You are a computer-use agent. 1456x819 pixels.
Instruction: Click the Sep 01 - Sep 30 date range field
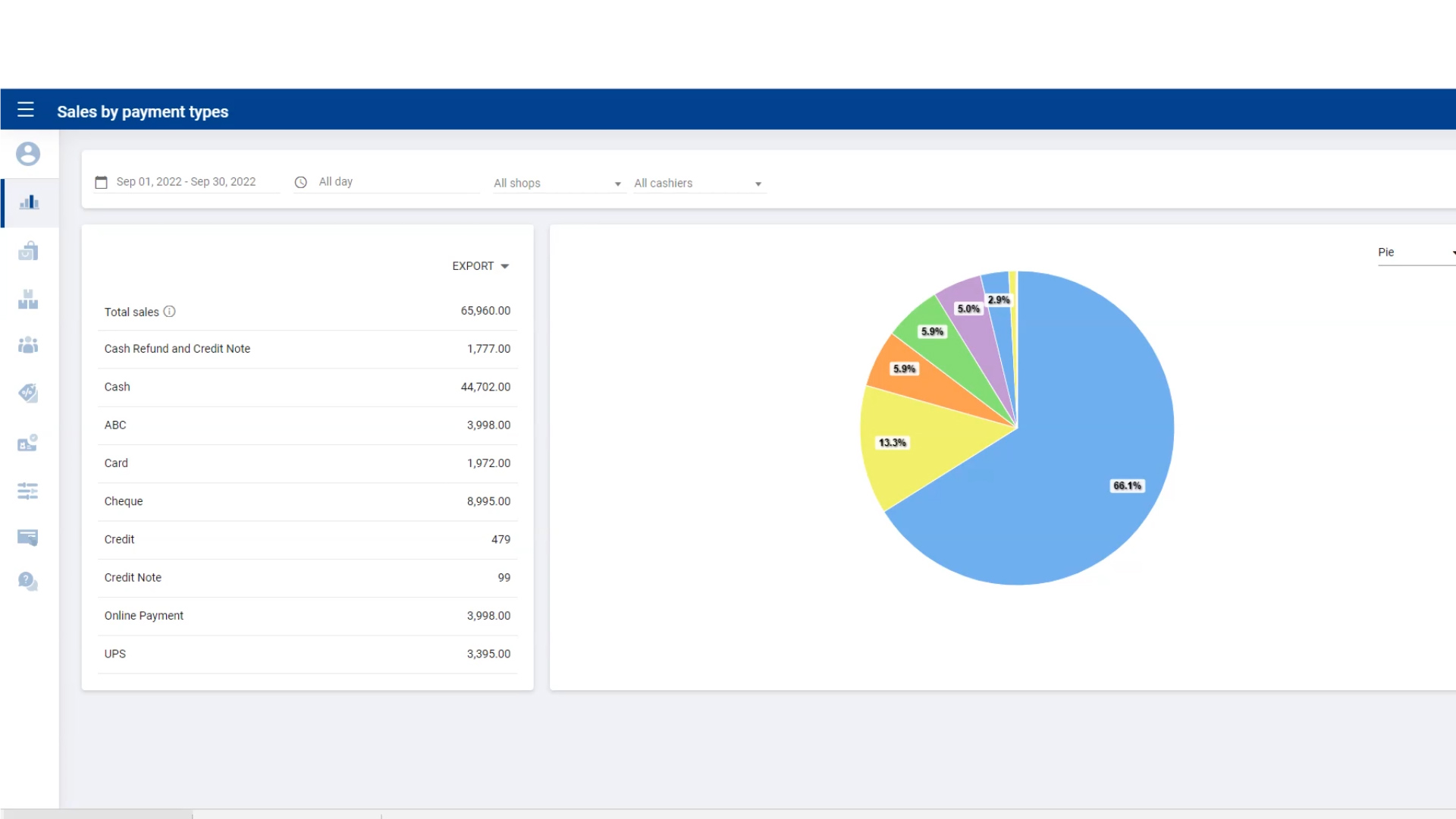pos(186,182)
